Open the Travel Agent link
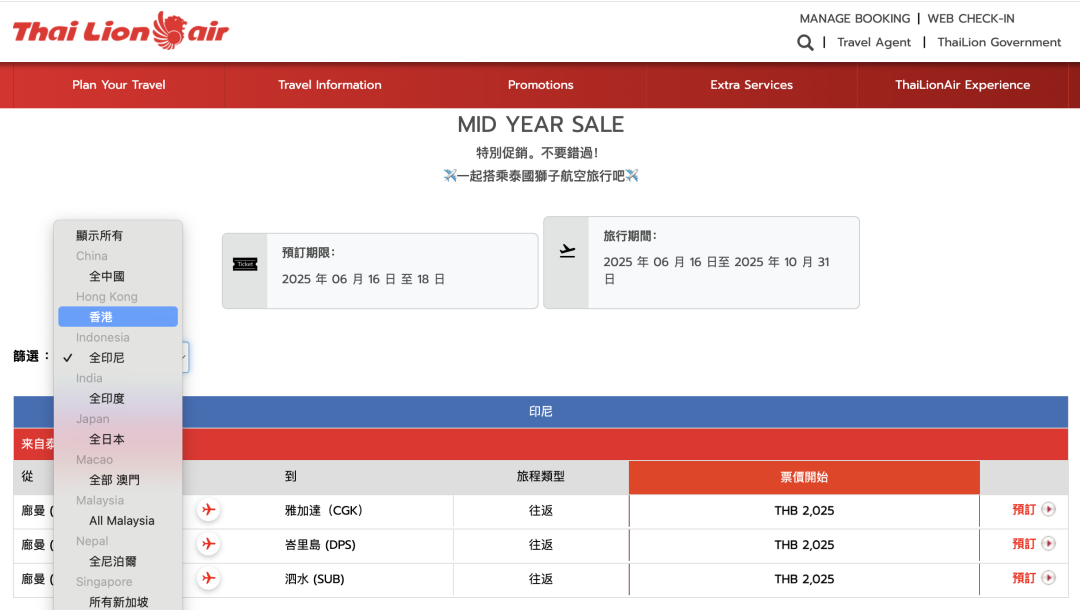The height and width of the screenshot is (610, 1080). [874, 43]
